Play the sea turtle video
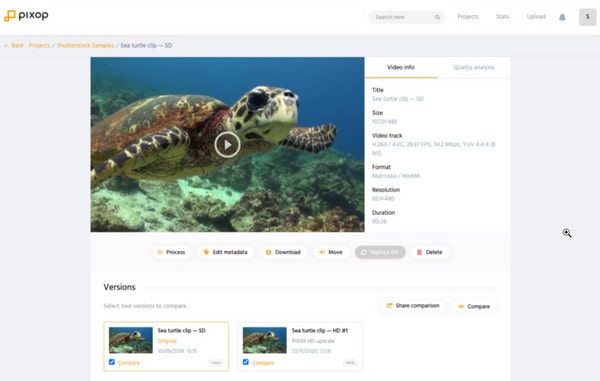 click(x=227, y=145)
